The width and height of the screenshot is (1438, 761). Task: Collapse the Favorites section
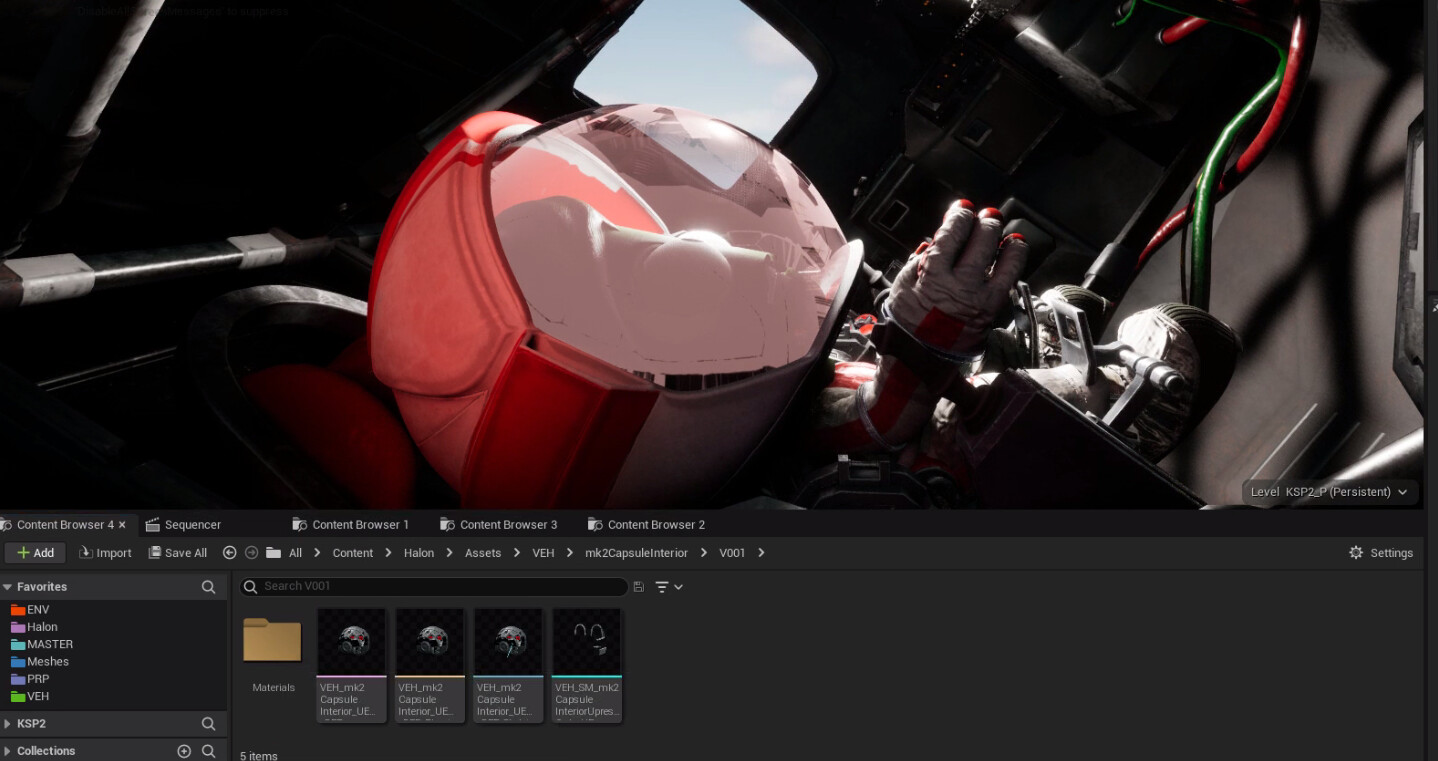click(x=8, y=587)
